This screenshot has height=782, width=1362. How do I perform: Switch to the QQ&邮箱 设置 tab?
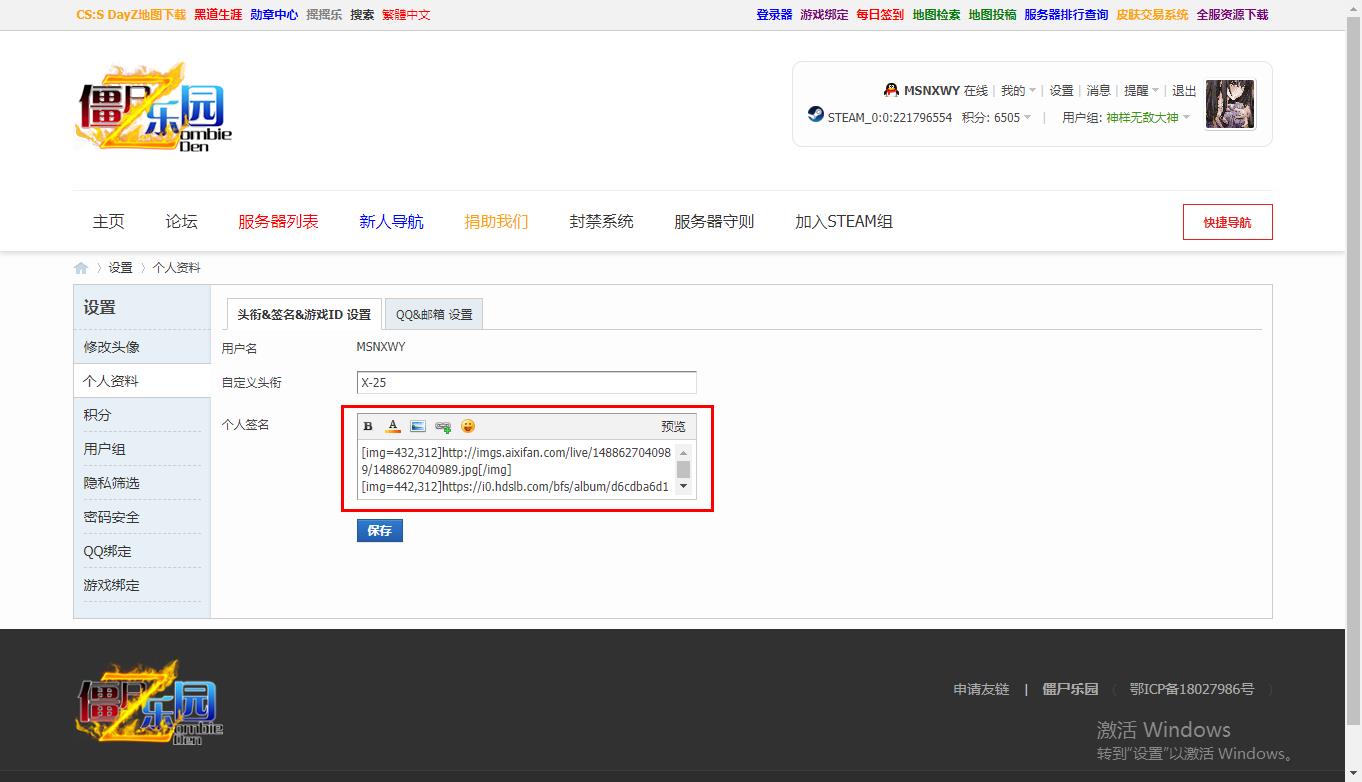coord(434,313)
